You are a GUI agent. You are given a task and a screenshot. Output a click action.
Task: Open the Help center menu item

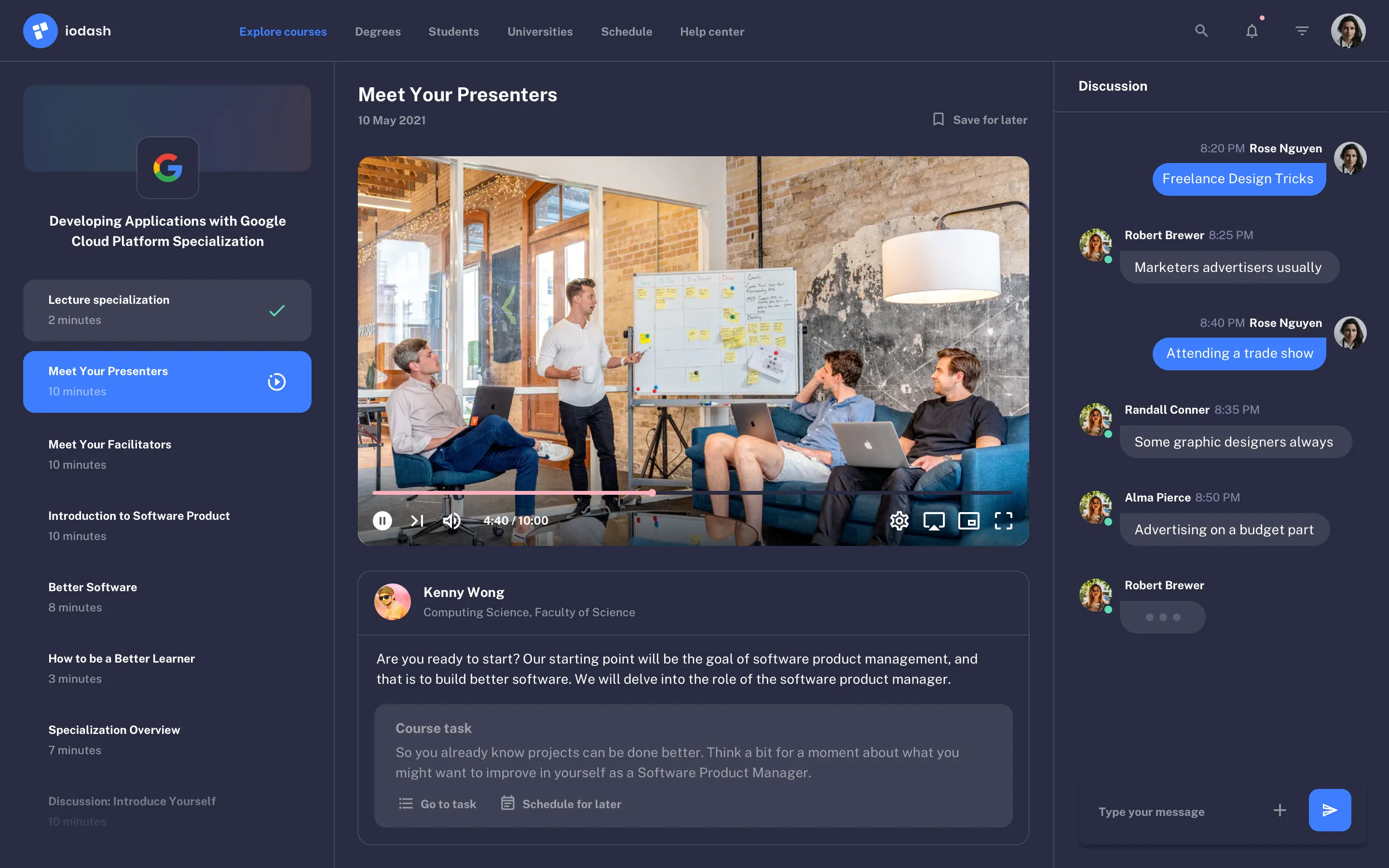tap(712, 31)
